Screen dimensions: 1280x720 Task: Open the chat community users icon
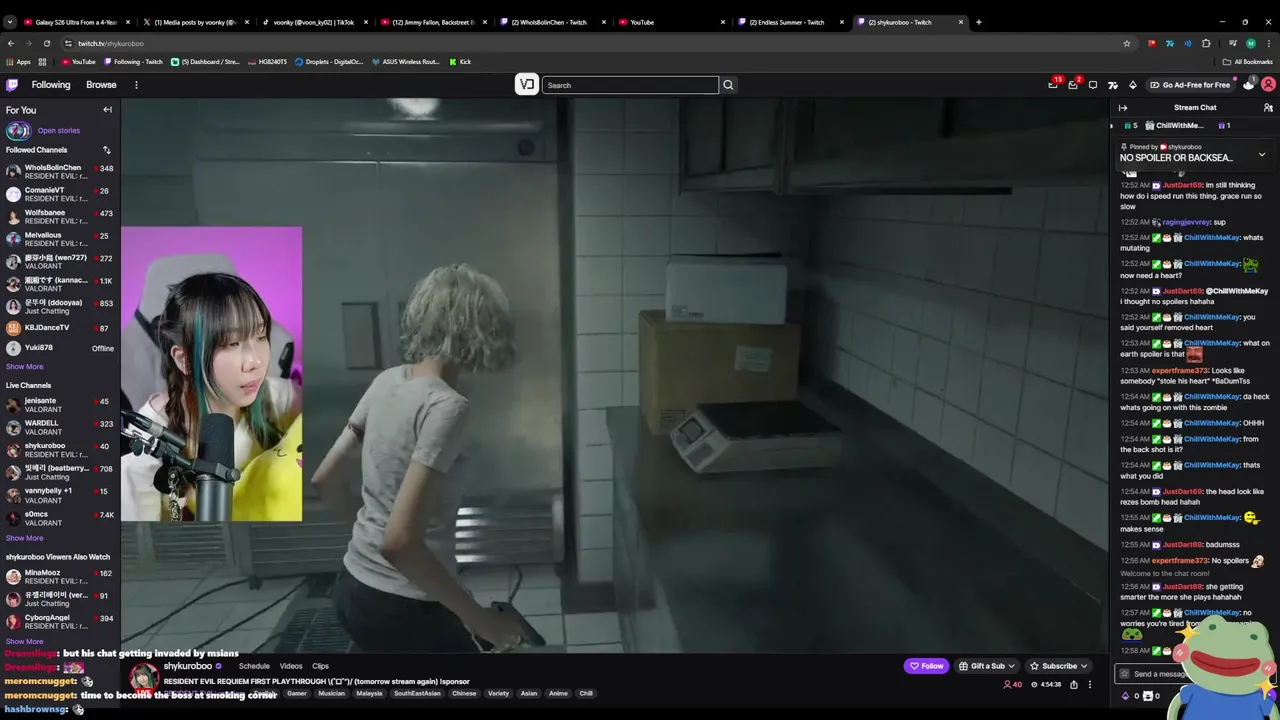pyautogui.click(x=1268, y=108)
